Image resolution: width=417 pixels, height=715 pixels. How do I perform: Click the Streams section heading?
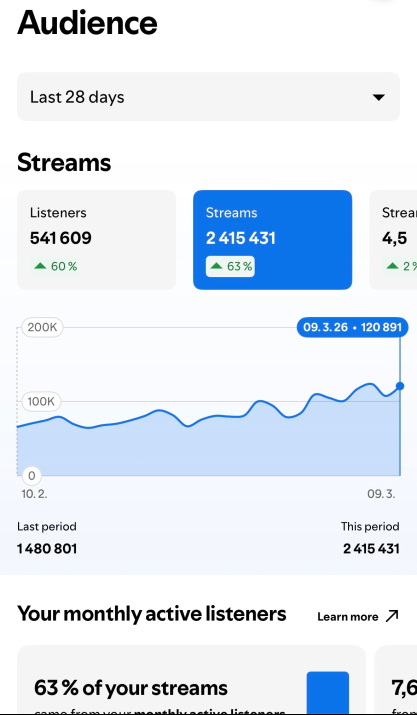click(64, 162)
